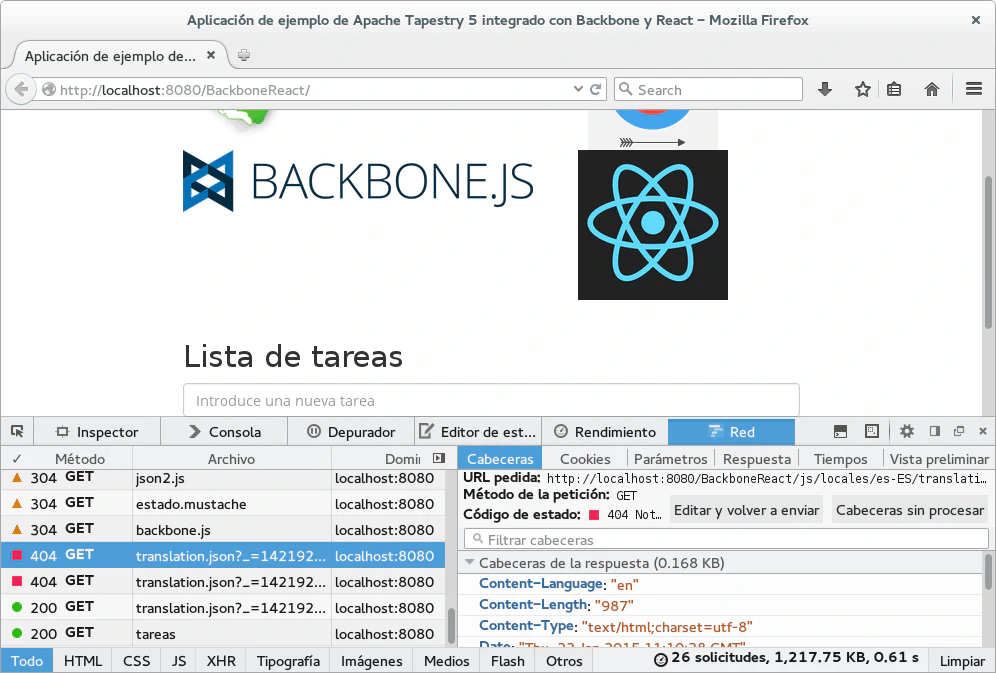Open the Downloads arrow icon
The width and height of the screenshot is (996, 673).
pos(825,89)
